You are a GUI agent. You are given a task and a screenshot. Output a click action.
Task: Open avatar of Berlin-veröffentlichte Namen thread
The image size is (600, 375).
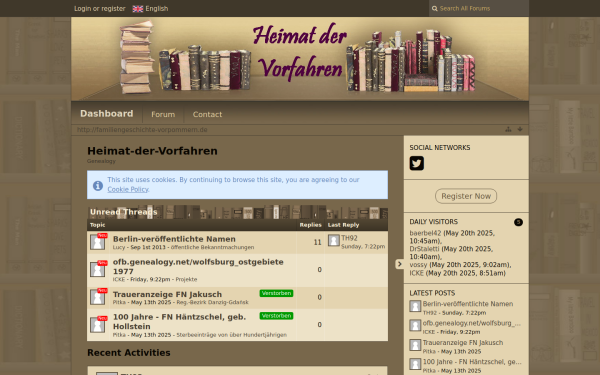[x=98, y=242]
